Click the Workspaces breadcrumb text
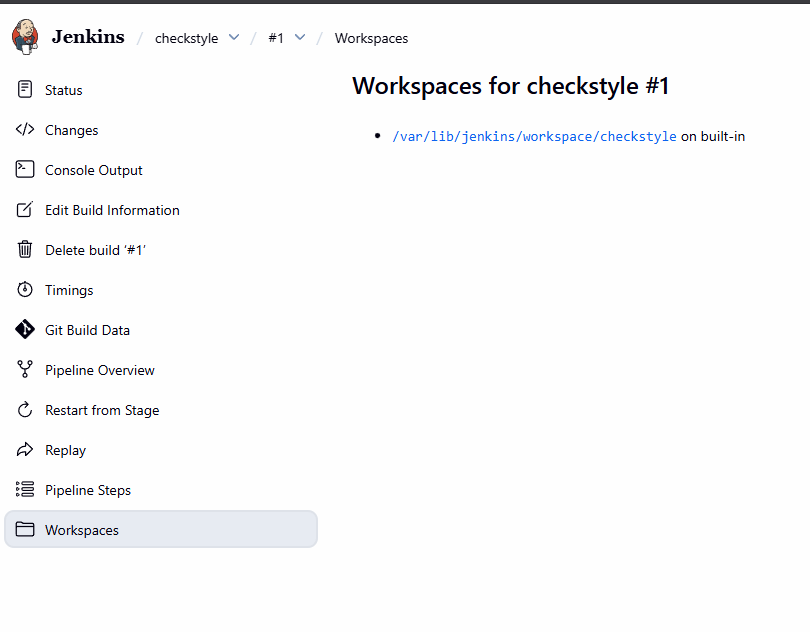810x632 pixels. 371,38
